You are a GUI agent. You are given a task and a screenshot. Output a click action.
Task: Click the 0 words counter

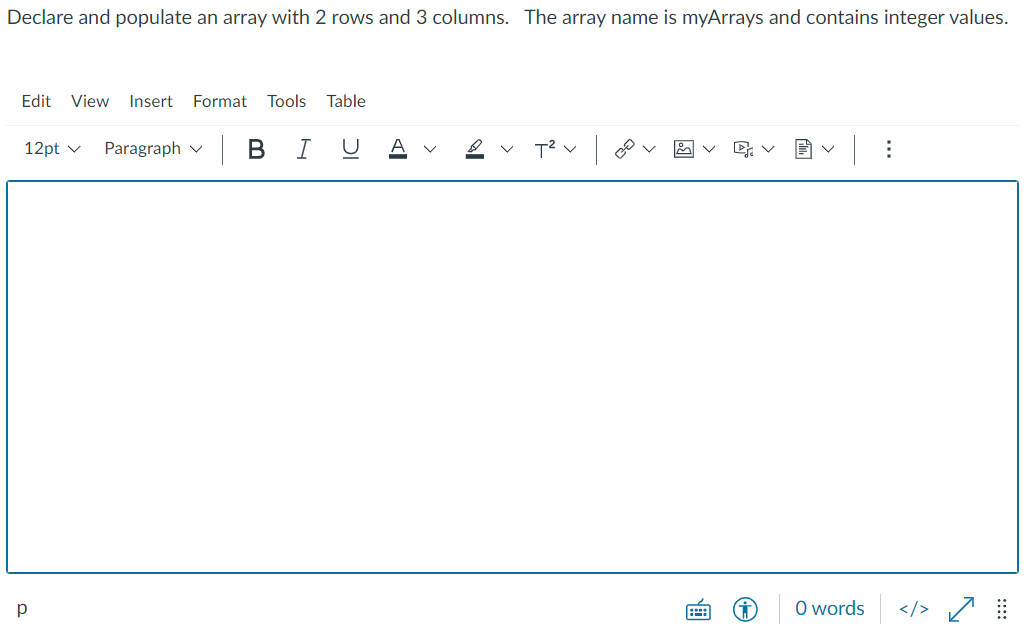(x=829, y=608)
